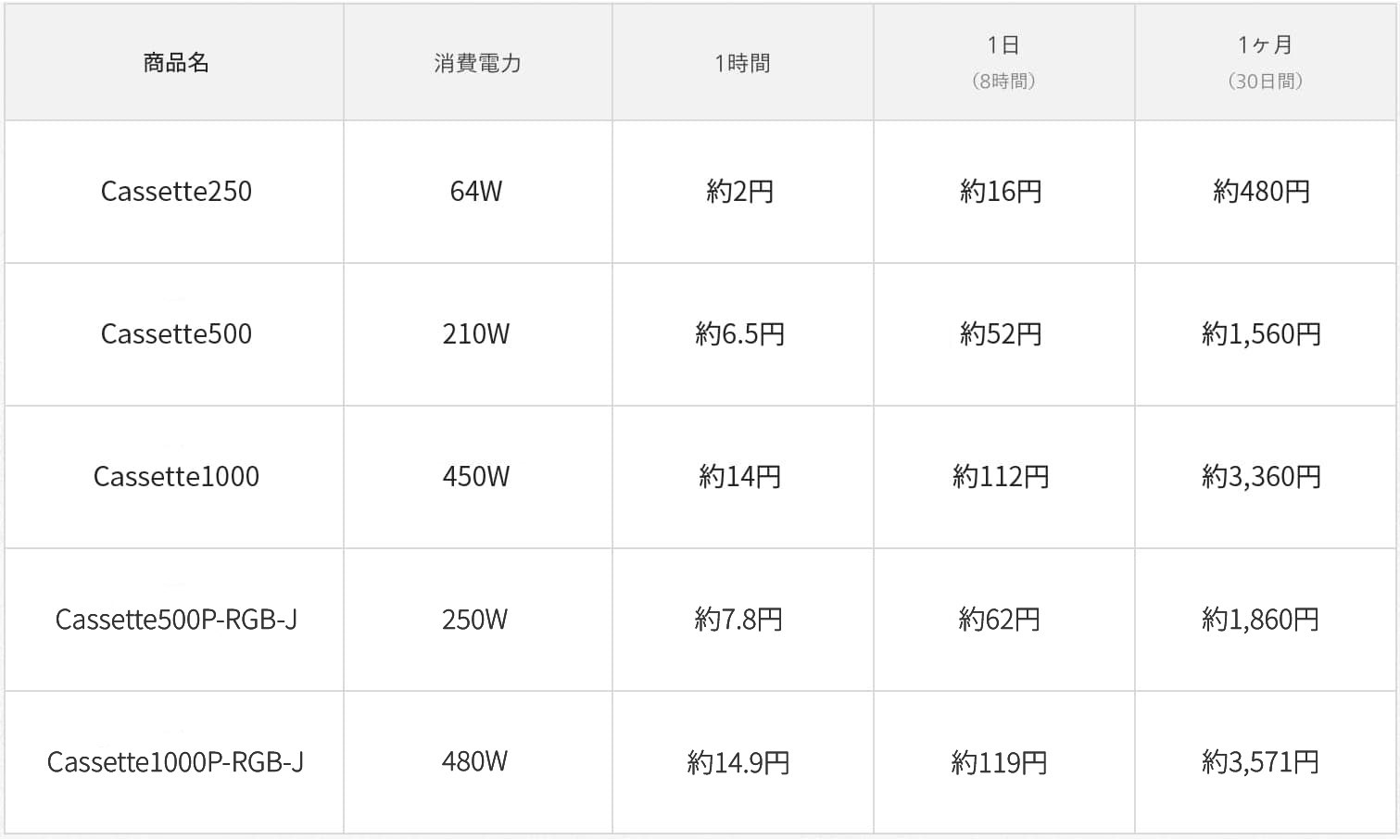This screenshot has height=840, width=1400.
Task: Select the Cassette500 product name cell
Action: coord(176,334)
